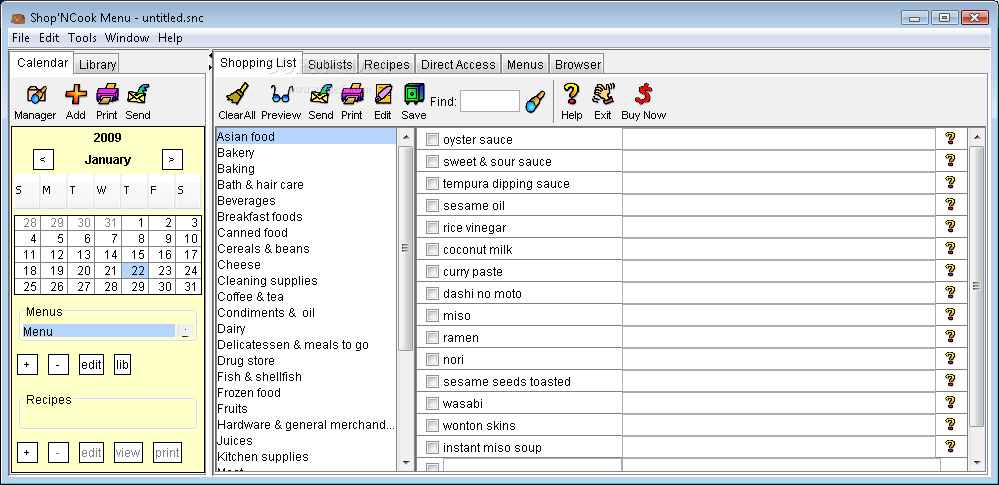This screenshot has height=485, width=999.
Task: Select Bakery in category list
Action: [x=236, y=152]
